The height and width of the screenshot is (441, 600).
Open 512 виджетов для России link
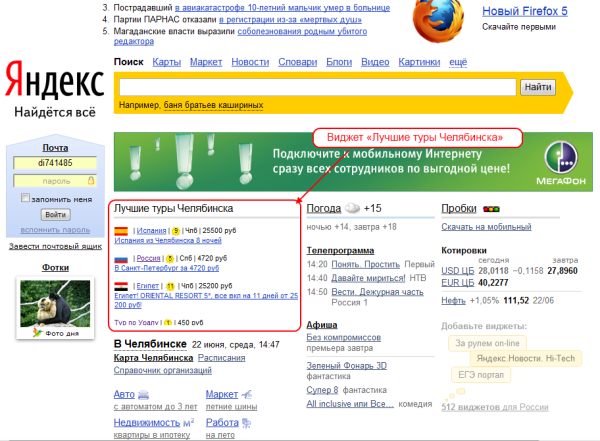pyautogui.click(x=495, y=407)
